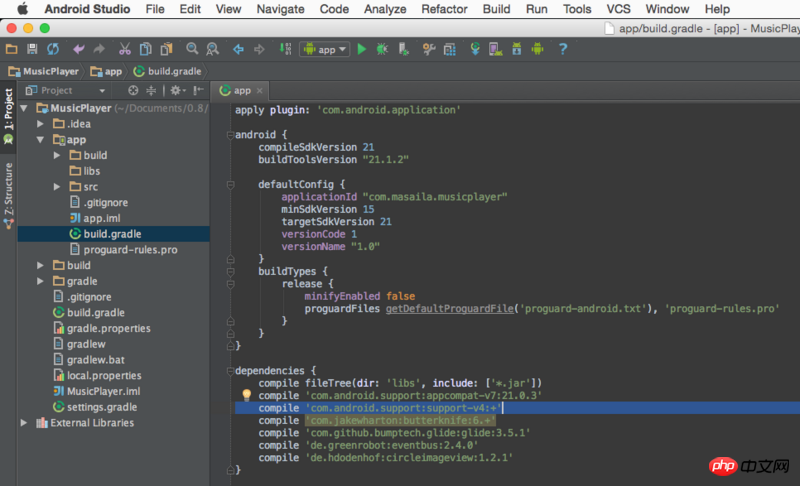Click app breadcrumb in navigation bar
Viewport: 800px width, 486px height.
[107, 71]
